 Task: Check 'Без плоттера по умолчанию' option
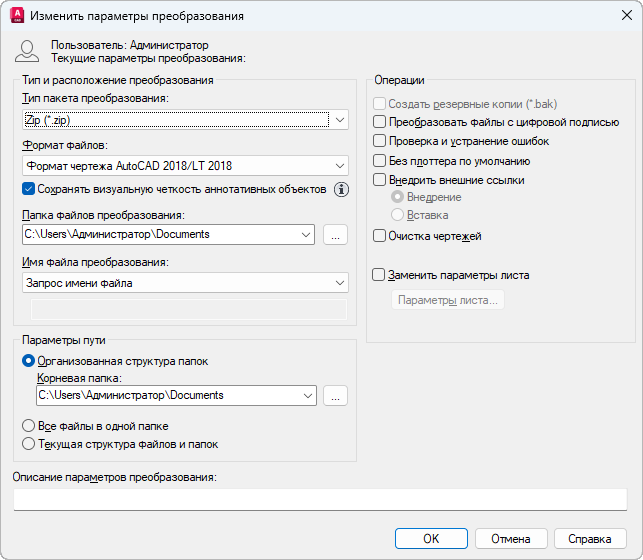pos(379,160)
